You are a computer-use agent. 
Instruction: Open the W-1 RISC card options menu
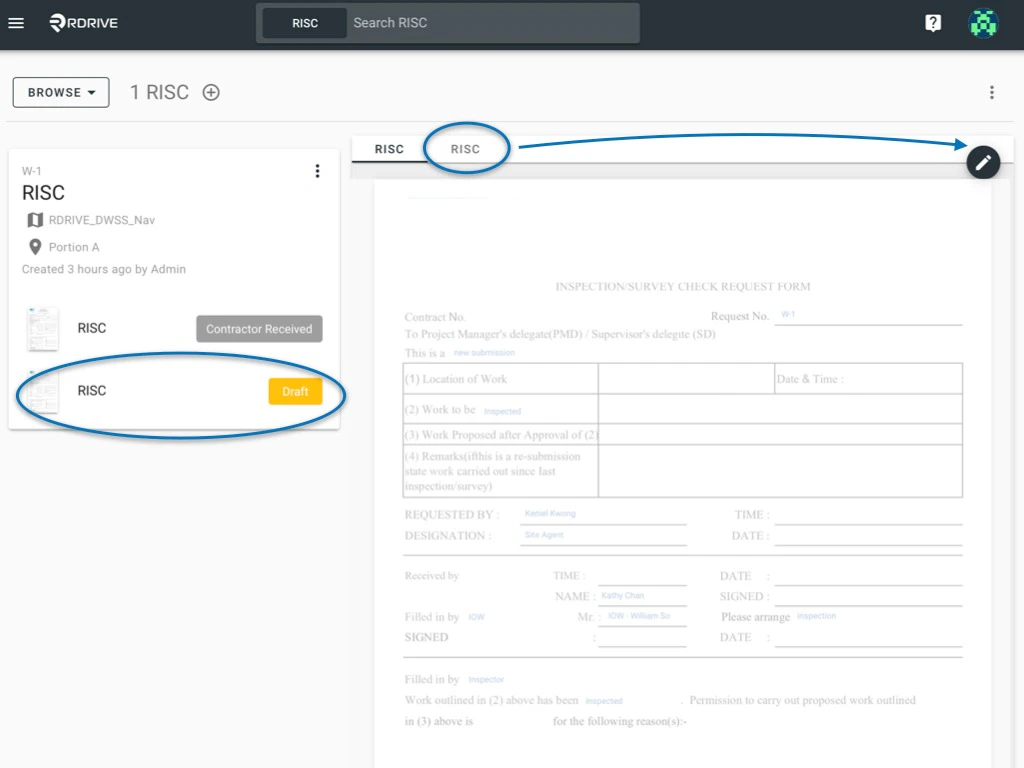point(317,171)
